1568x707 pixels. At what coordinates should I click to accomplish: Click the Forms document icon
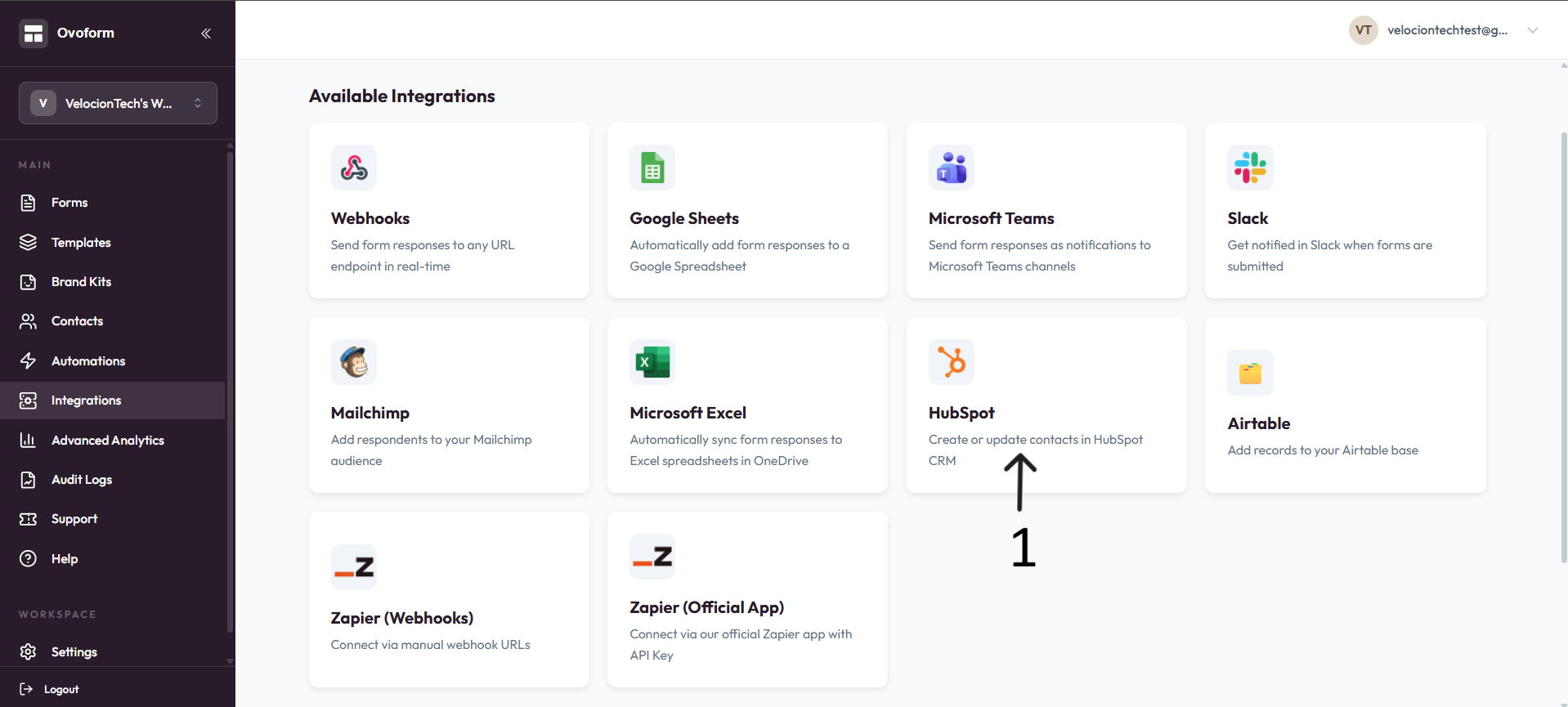click(28, 203)
